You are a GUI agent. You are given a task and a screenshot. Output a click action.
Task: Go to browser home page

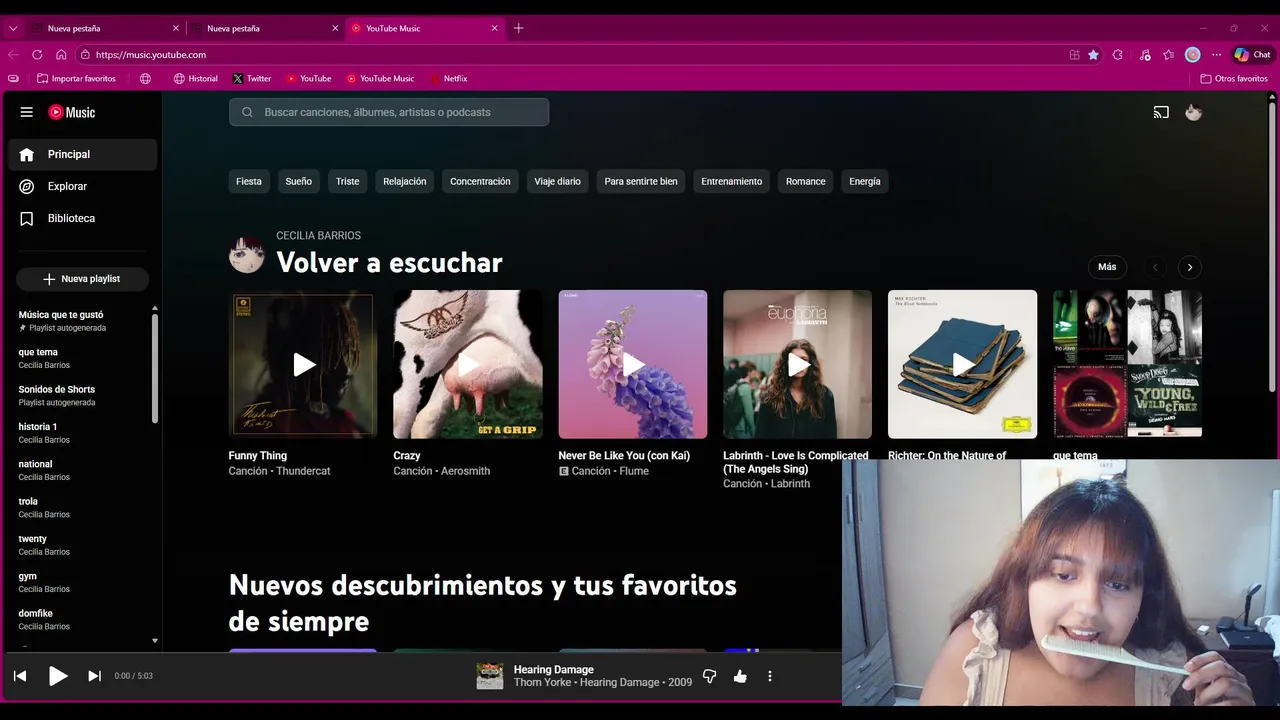(x=61, y=55)
